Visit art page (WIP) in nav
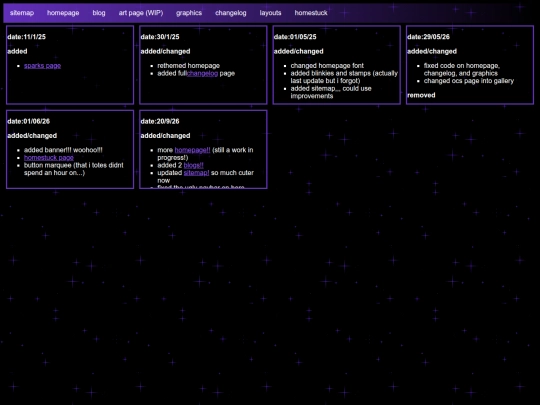540x405 pixels. click(141, 13)
